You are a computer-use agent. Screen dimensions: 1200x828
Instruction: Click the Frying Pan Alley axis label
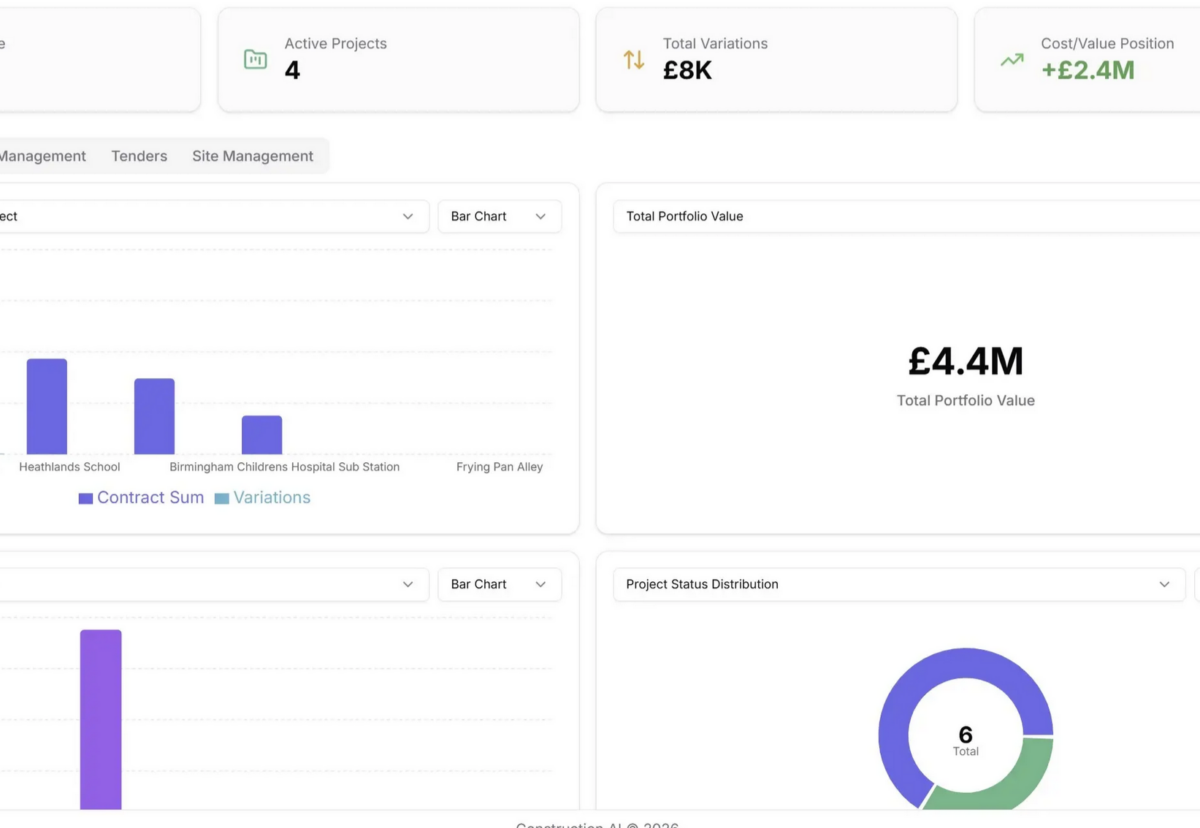point(499,467)
